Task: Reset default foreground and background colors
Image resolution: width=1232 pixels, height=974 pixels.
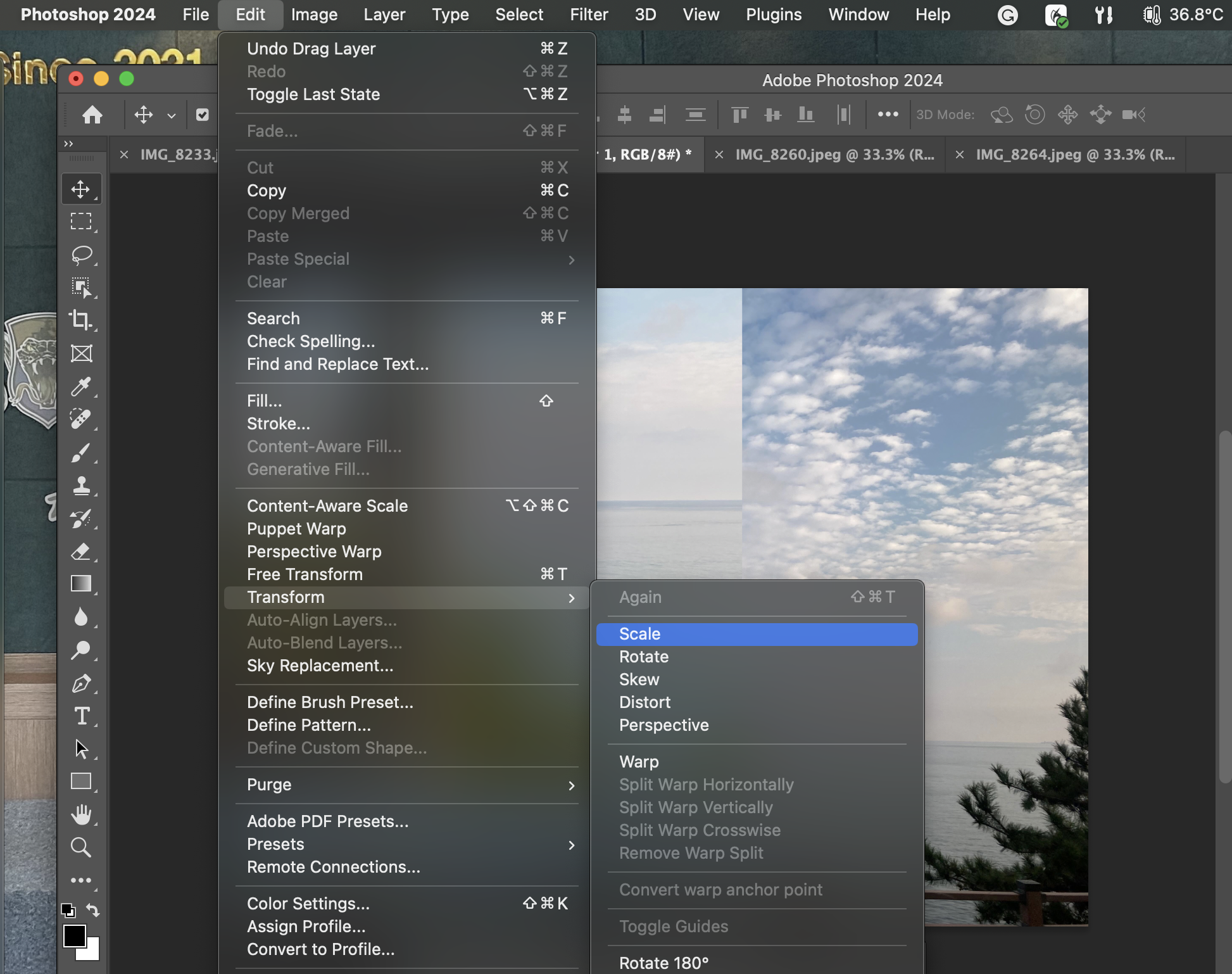Action: 68,910
